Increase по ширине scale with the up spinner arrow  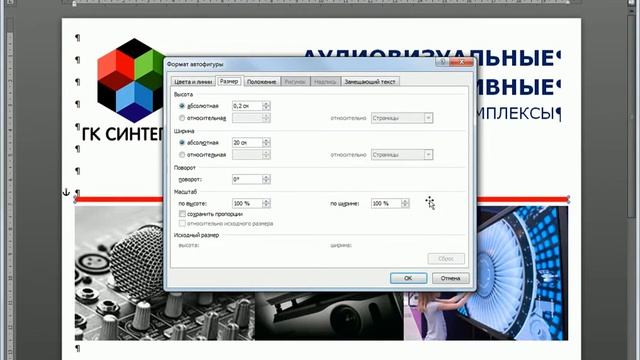[x=405, y=201]
